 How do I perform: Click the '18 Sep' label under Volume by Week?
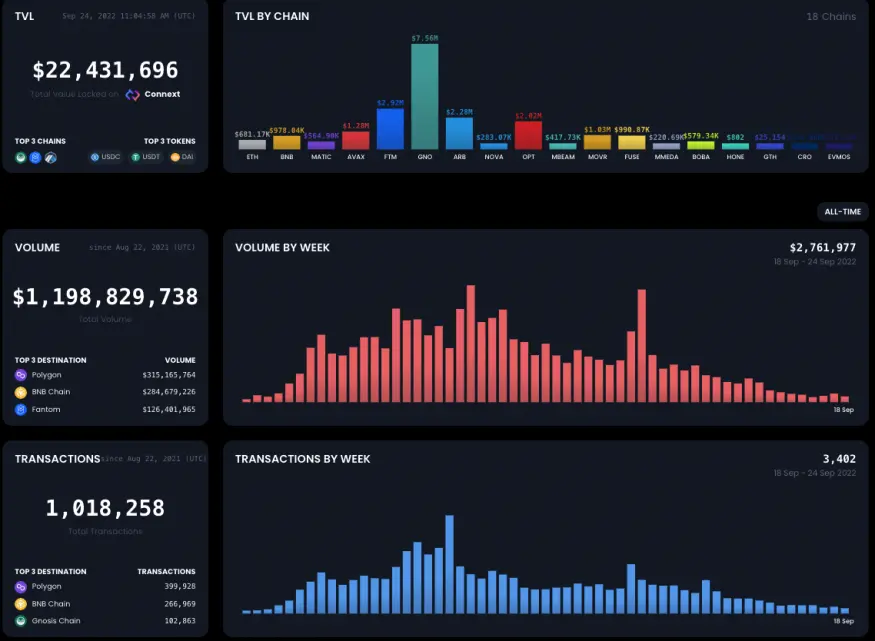click(x=843, y=410)
